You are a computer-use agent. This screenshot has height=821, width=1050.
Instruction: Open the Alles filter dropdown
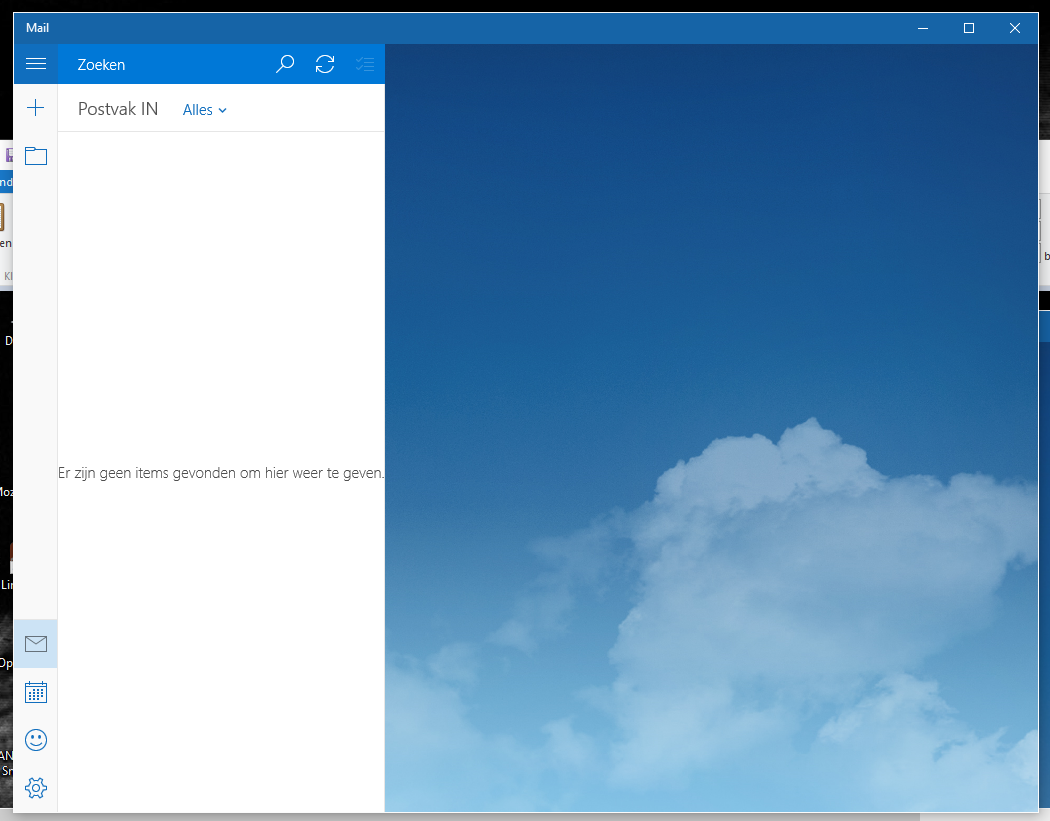[x=205, y=110]
